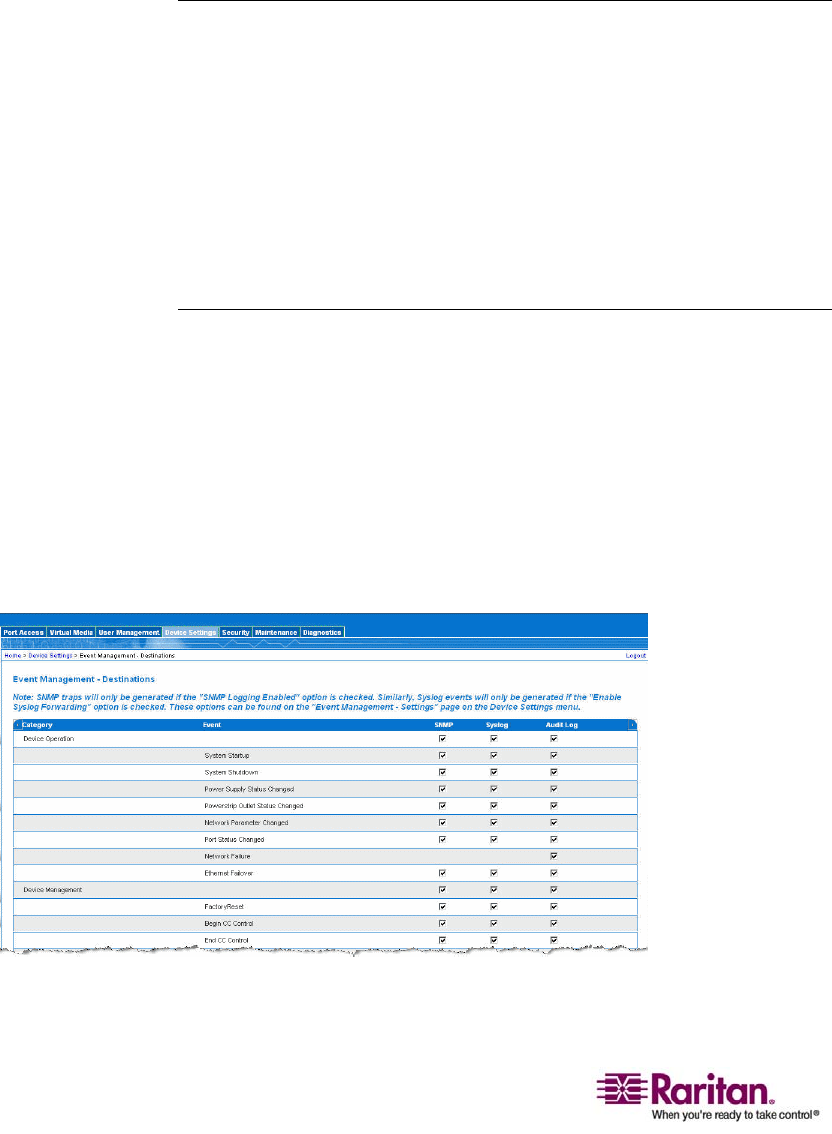
Task: Toggle SNMP checkbox for Device Operation category
Action: (442, 738)
